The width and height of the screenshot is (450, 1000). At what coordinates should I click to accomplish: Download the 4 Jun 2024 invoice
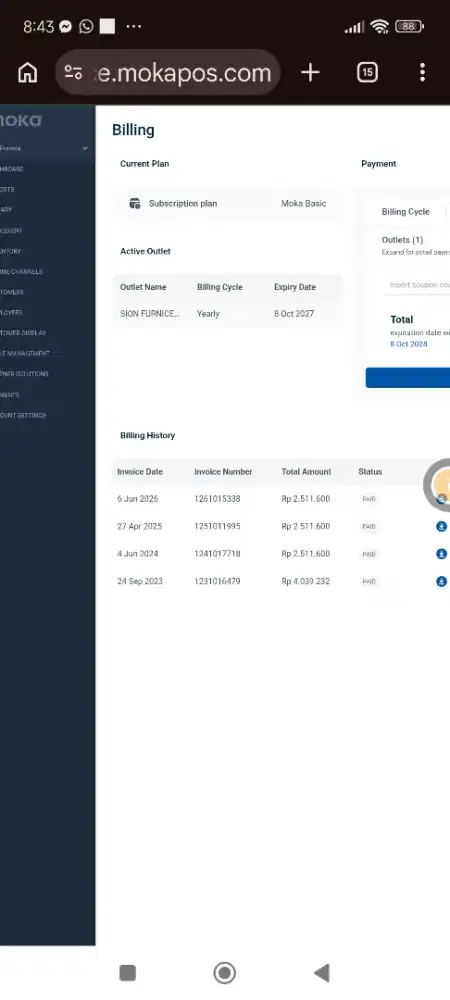pos(441,554)
